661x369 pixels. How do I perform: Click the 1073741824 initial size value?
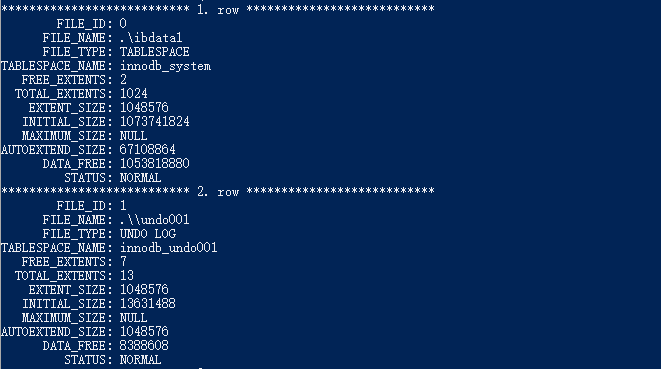pos(154,122)
